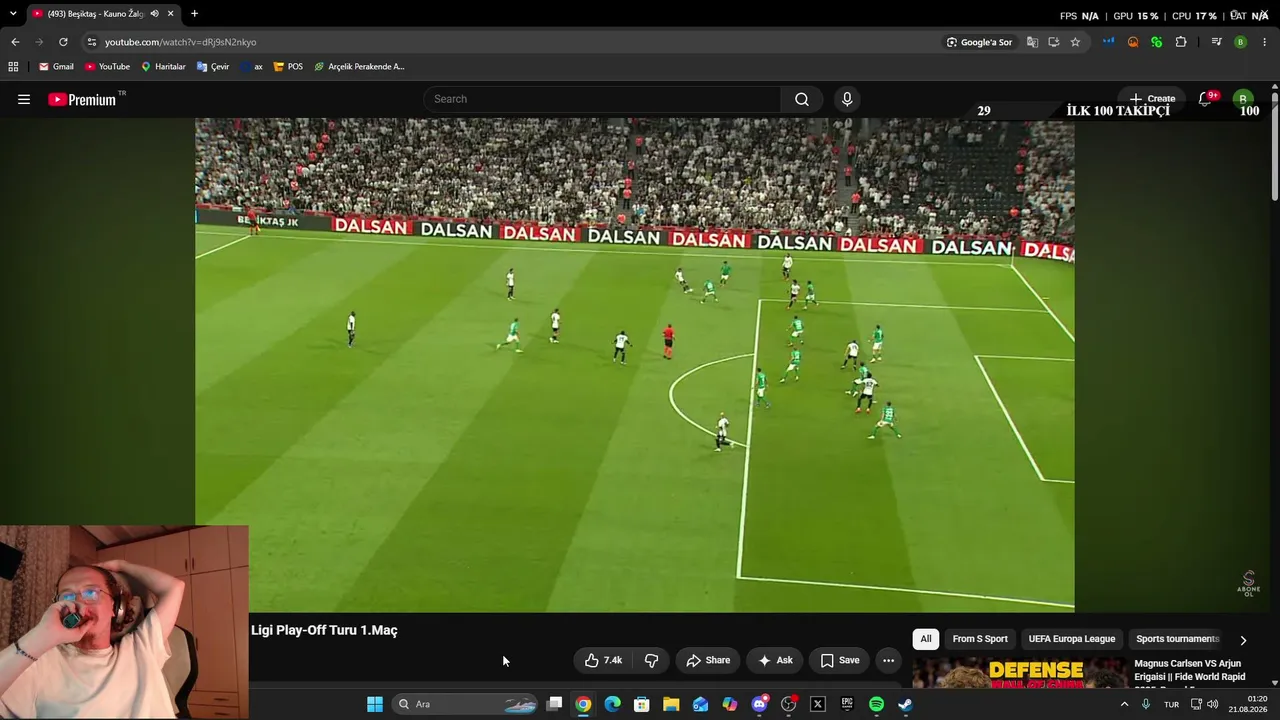Open YouTube notifications bell
Viewport: 1280px width, 720px height.
[x=1205, y=99]
